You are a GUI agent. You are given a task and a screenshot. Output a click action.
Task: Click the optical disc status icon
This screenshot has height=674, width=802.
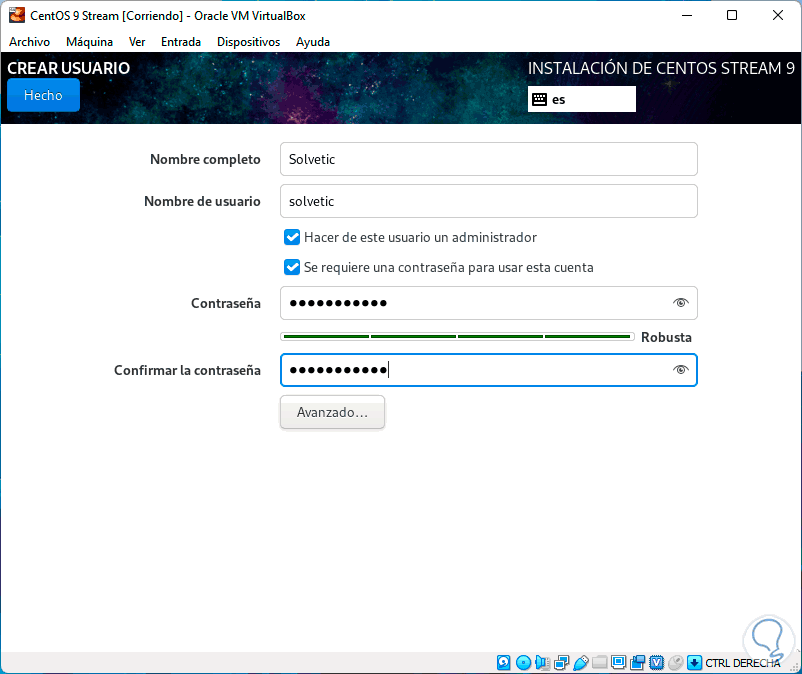point(523,663)
